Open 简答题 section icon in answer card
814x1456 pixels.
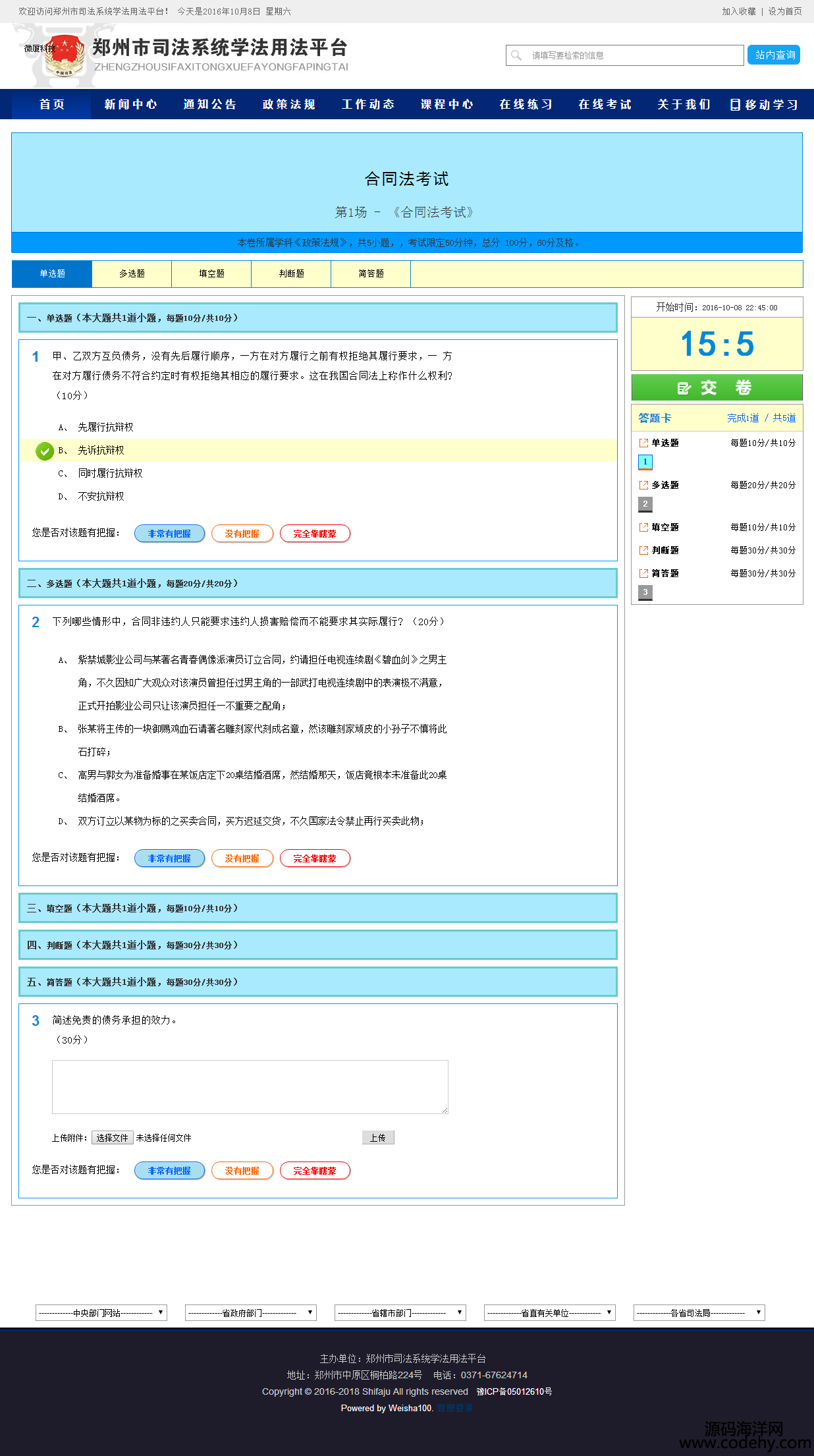click(x=643, y=573)
